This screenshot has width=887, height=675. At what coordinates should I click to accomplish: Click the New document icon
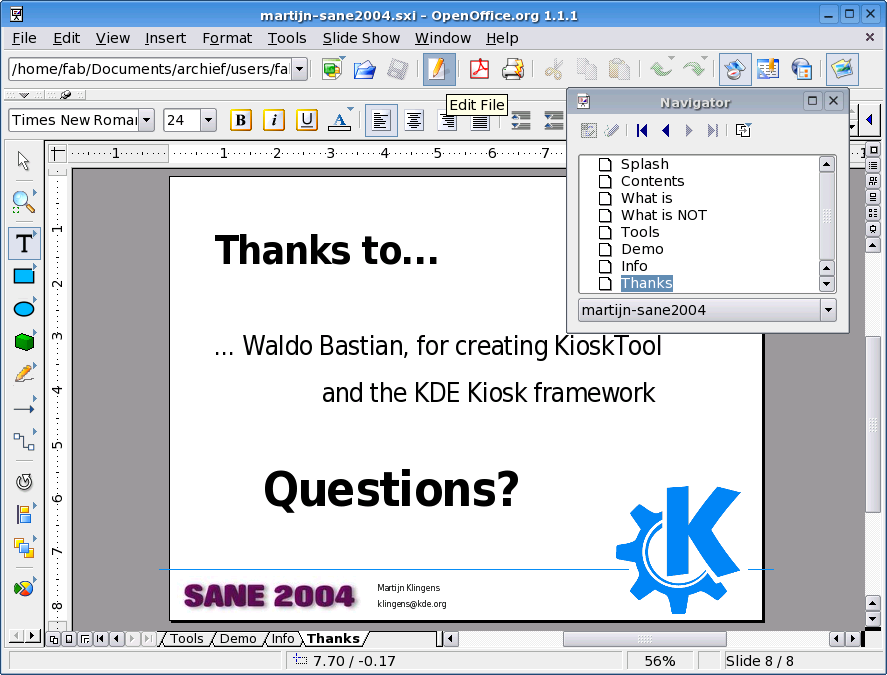pyautogui.click(x=331, y=70)
